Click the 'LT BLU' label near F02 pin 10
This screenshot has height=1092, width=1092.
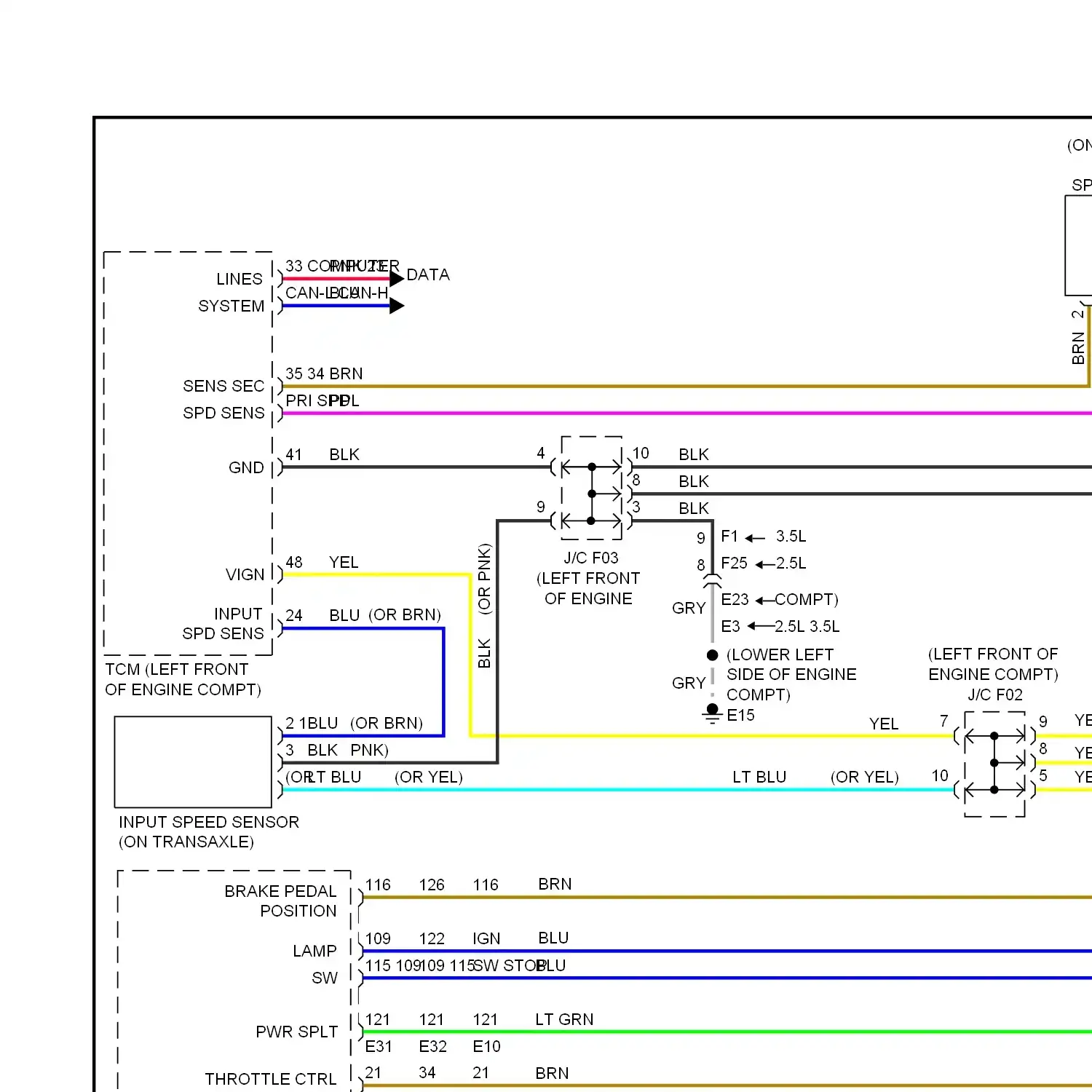pos(759,777)
